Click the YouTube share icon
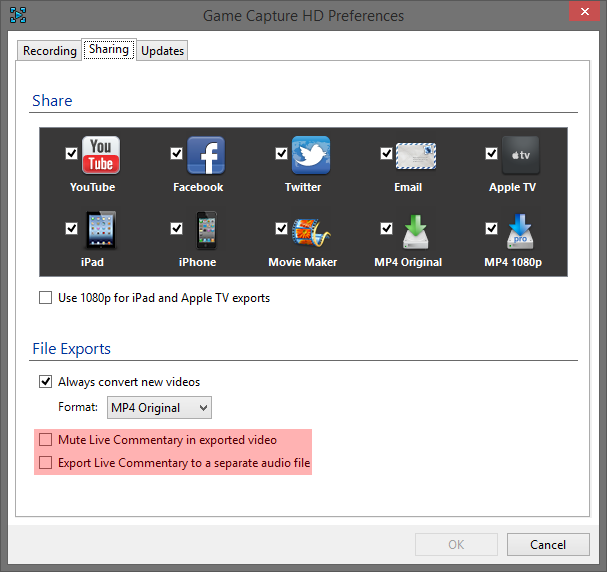Screen dimensions: 607x572 tap(100, 156)
